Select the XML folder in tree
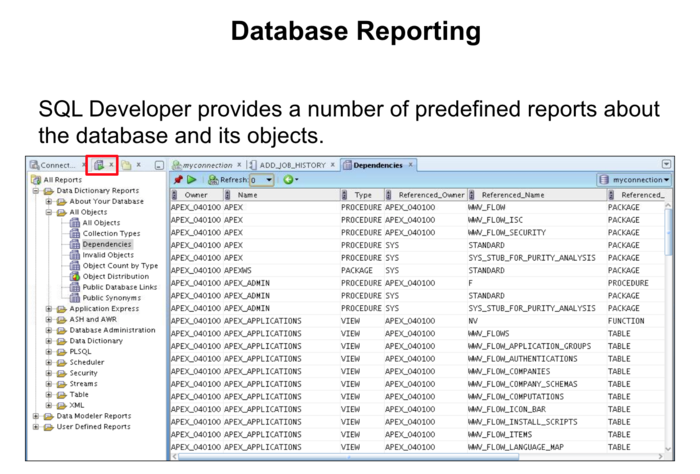 coord(77,405)
